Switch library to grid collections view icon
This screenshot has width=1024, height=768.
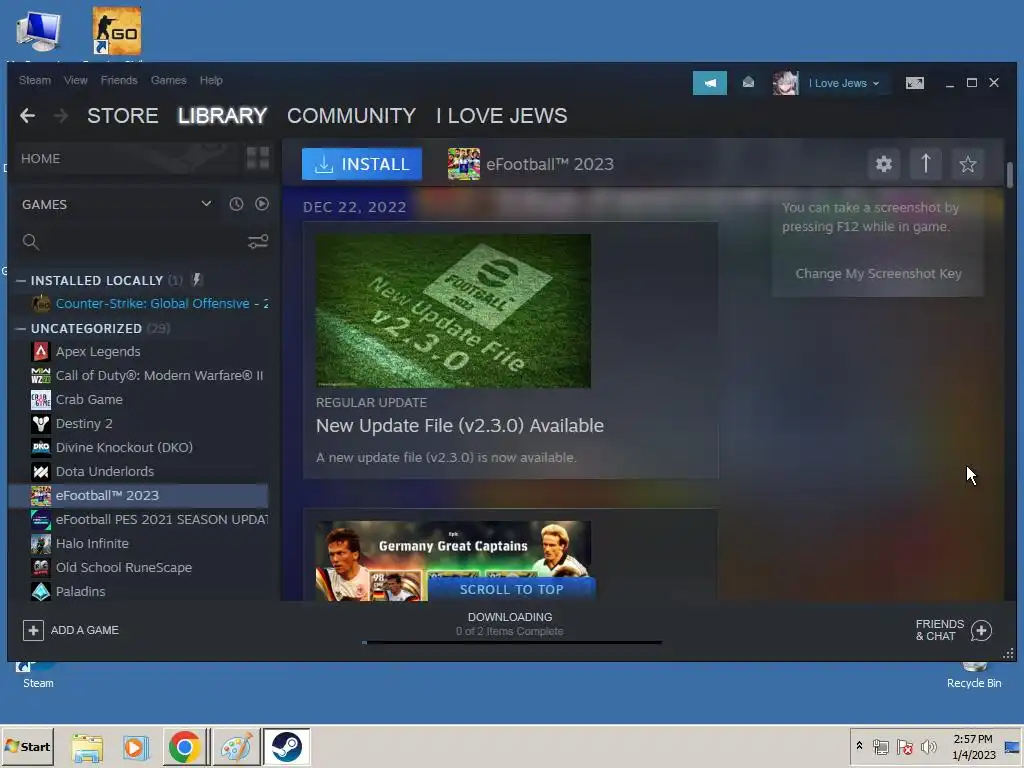(x=258, y=158)
